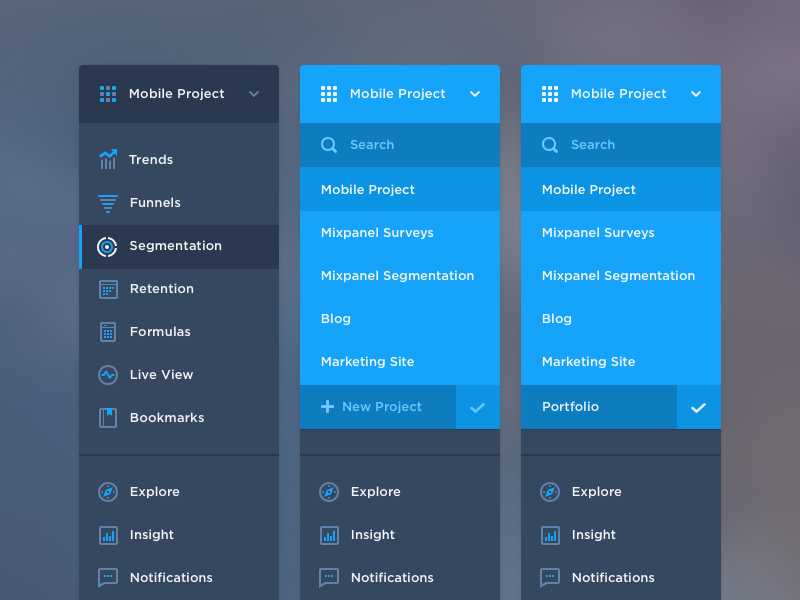
Task: Click Insight label in left panel
Action: click(x=152, y=535)
